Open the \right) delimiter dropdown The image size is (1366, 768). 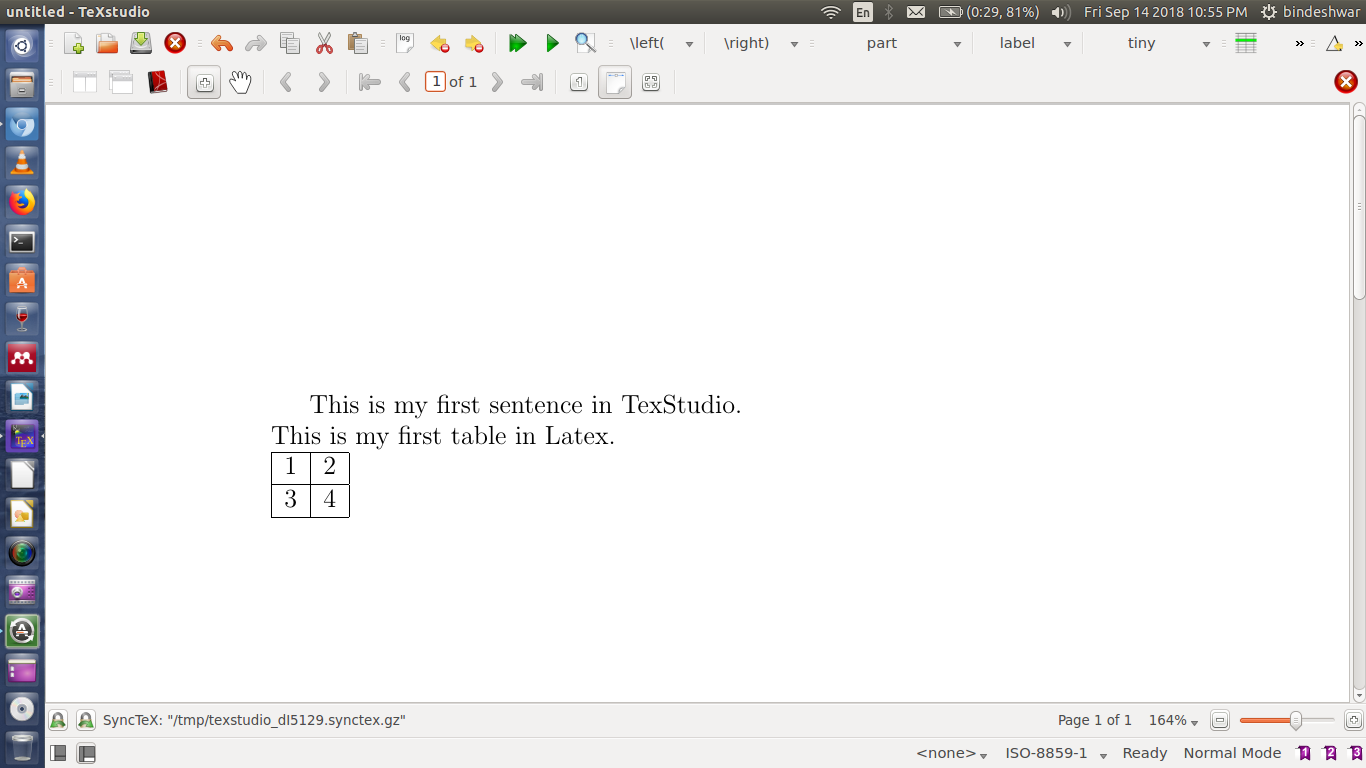[758, 43]
